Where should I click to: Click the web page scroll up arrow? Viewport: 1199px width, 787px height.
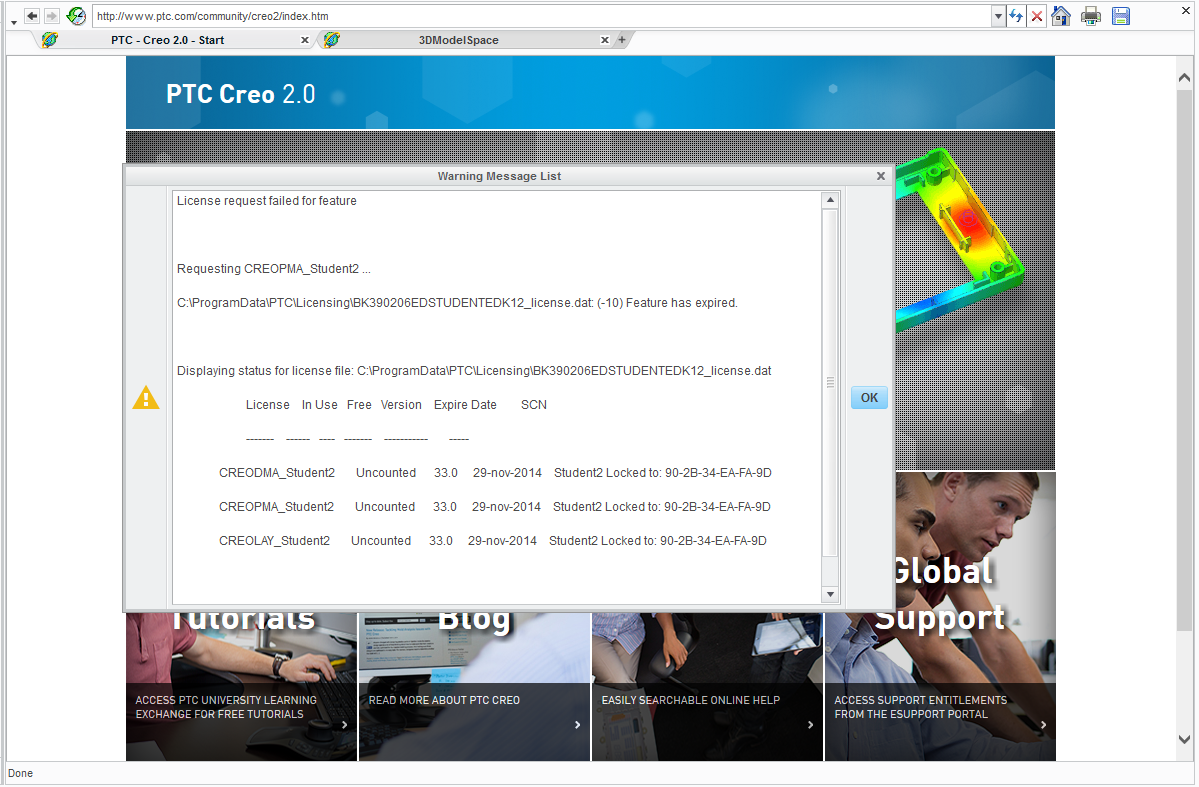tap(1184, 77)
